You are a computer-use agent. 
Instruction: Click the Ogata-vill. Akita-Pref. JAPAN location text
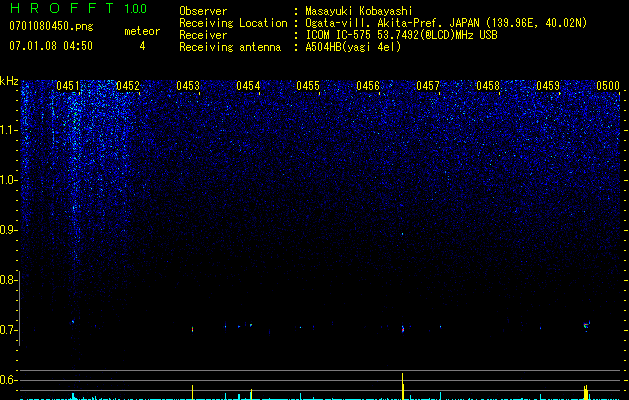point(446,23)
